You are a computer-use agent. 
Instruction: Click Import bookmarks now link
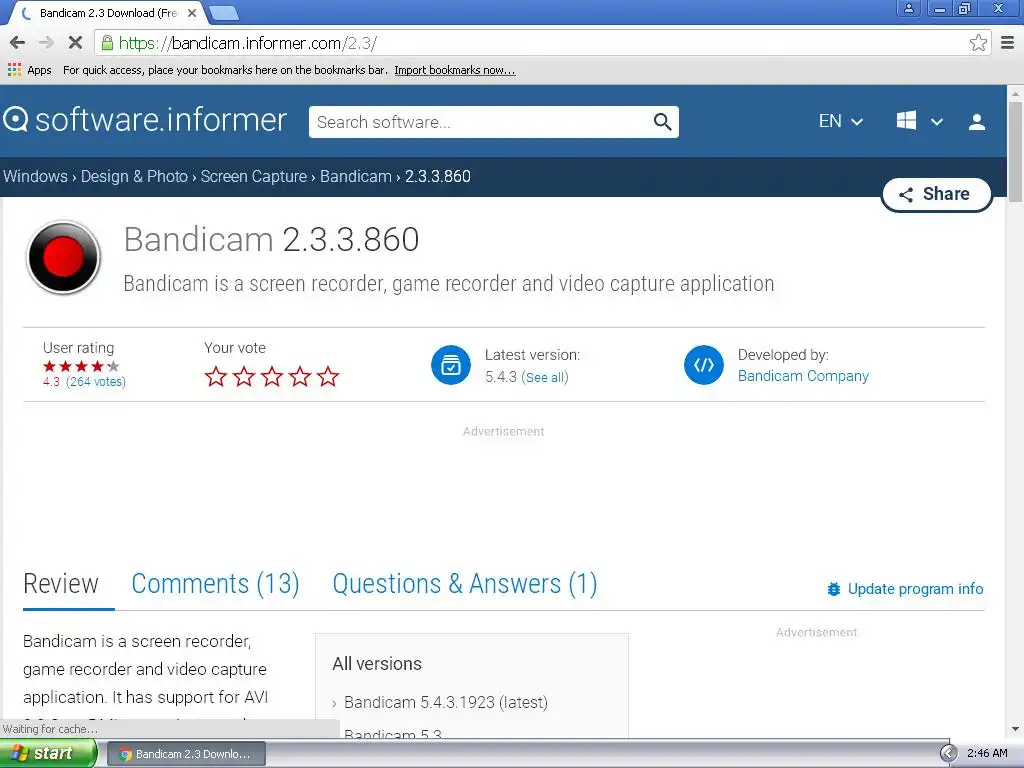point(455,70)
